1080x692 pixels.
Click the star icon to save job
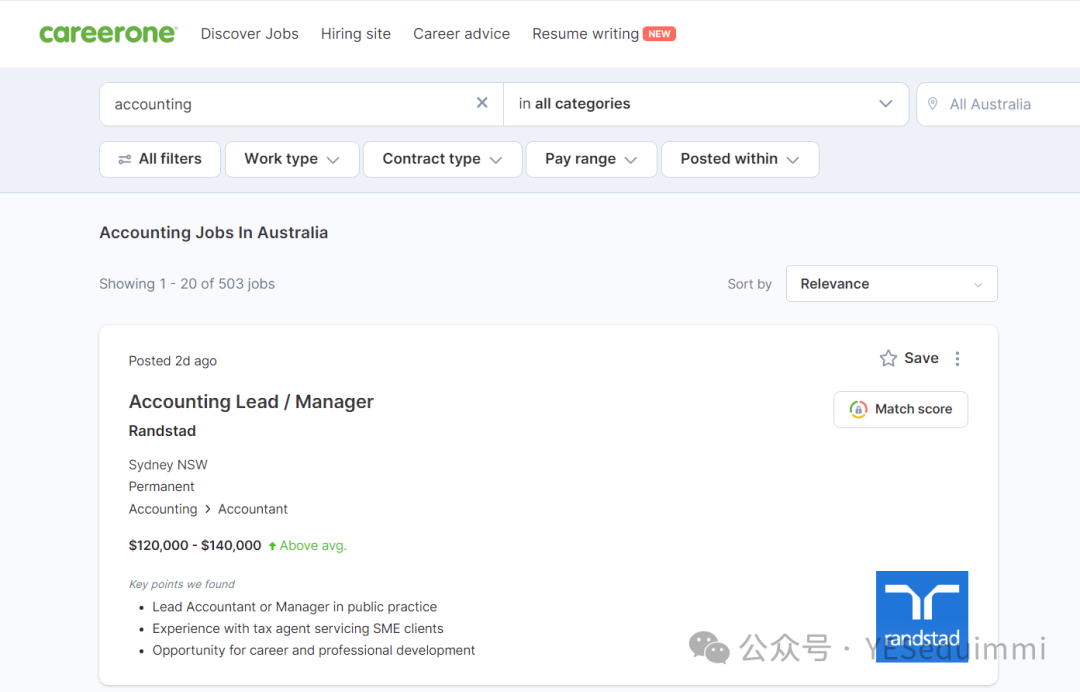point(888,358)
